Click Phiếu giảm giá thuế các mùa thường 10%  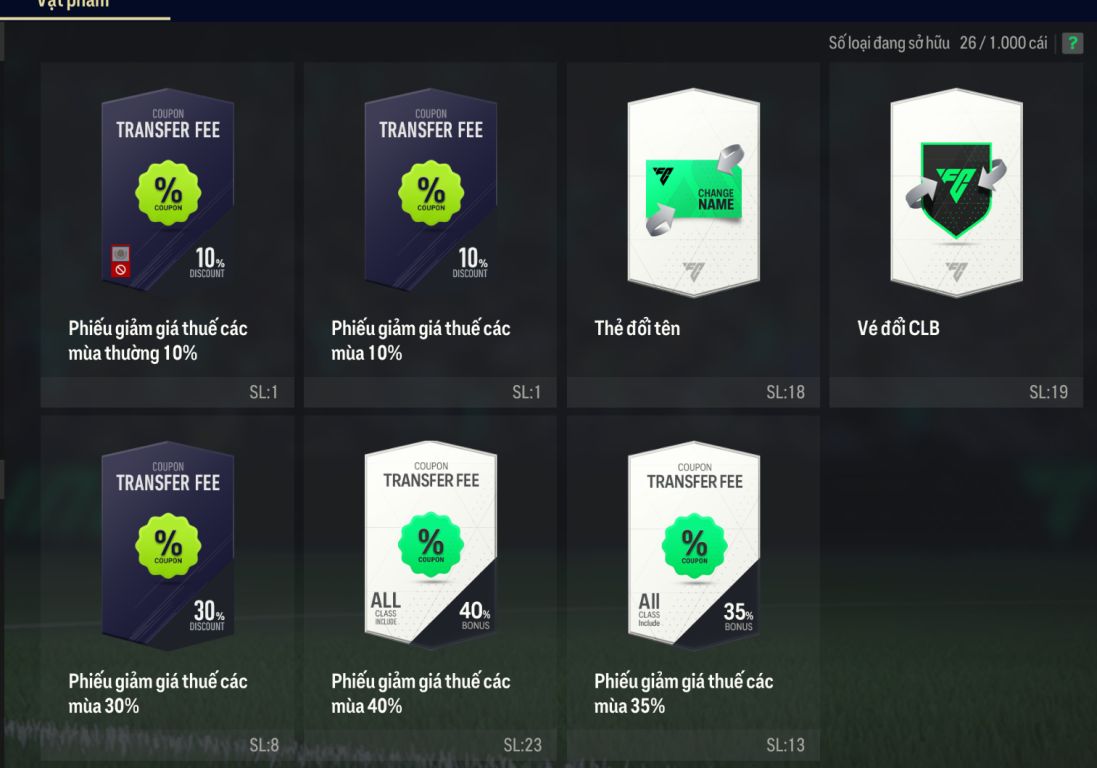point(158,341)
